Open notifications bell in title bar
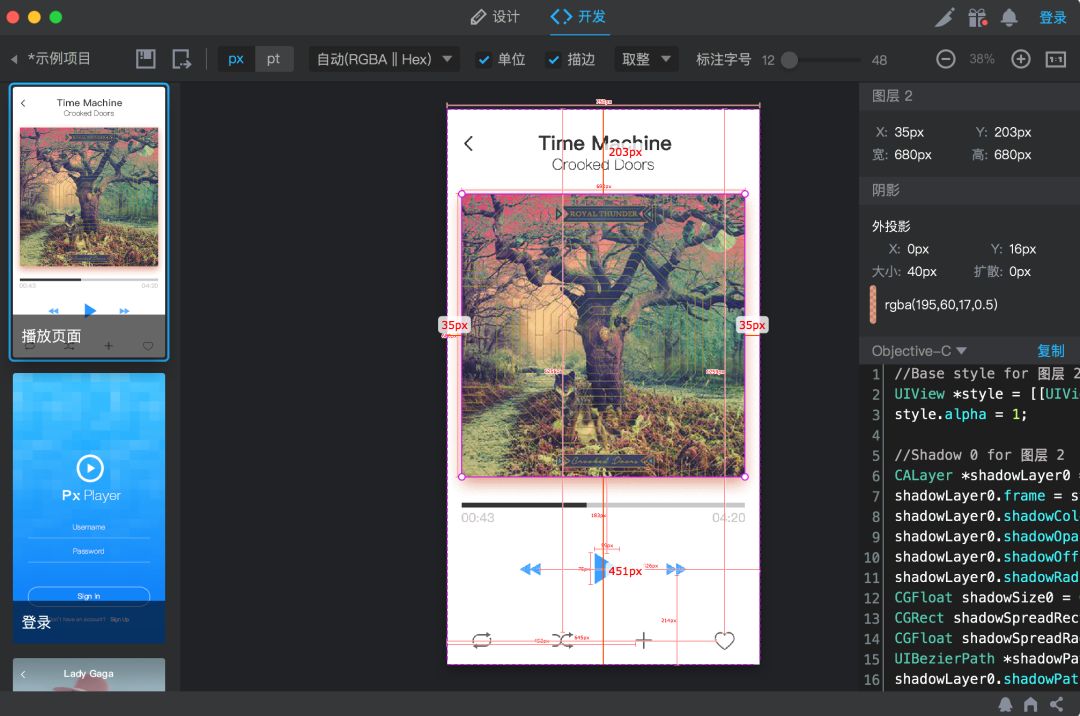The image size is (1080, 716). pyautogui.click(x=1009, y=17)
